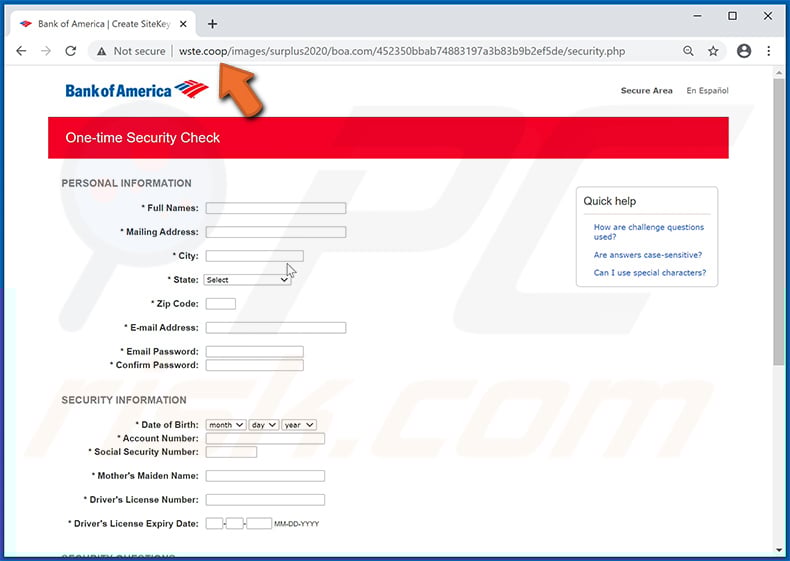Click the Not secure warning icon
Screen dimensions: 790x561
coord(102,51)
